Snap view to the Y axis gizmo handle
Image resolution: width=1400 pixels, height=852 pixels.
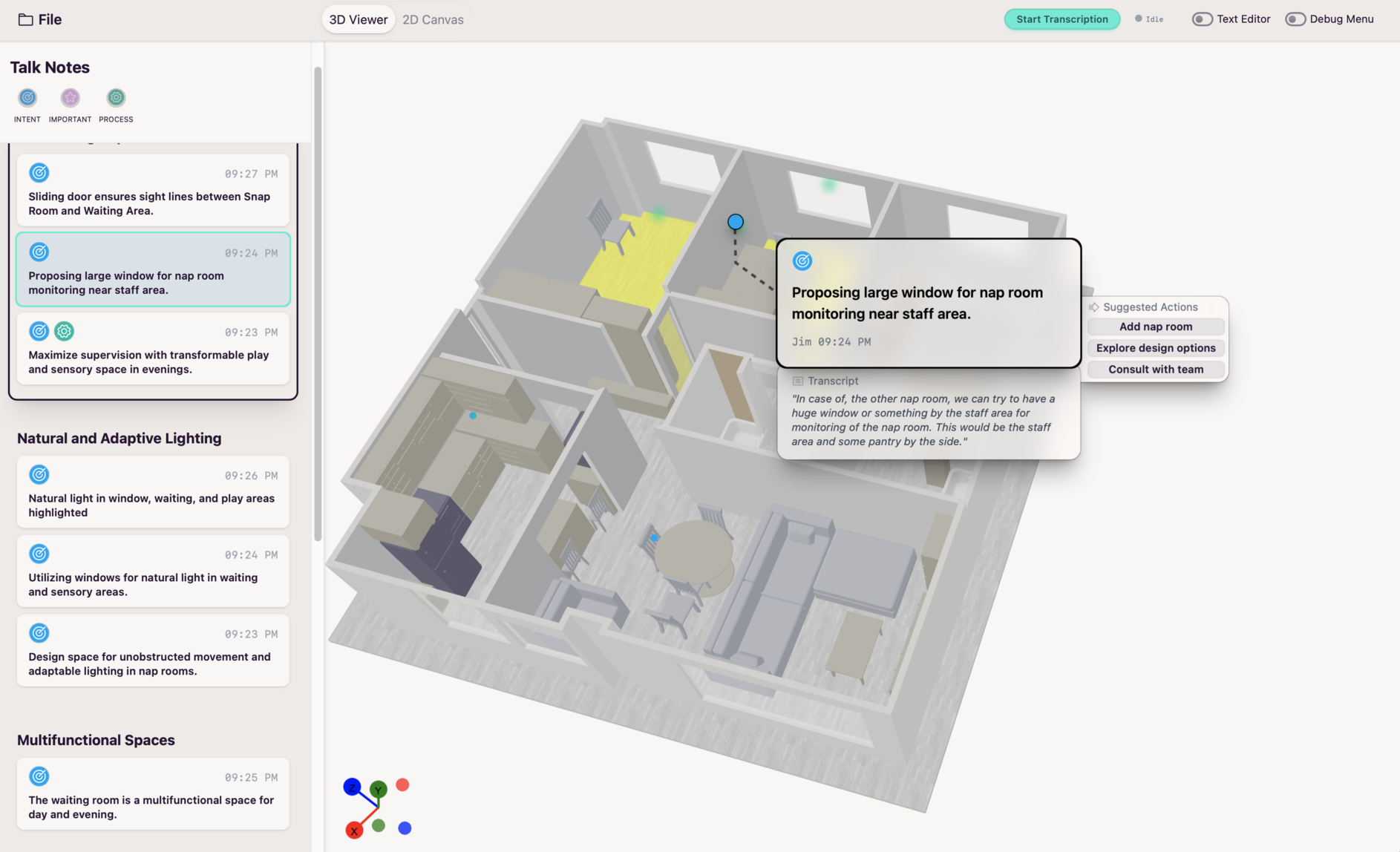coord(379,790)
